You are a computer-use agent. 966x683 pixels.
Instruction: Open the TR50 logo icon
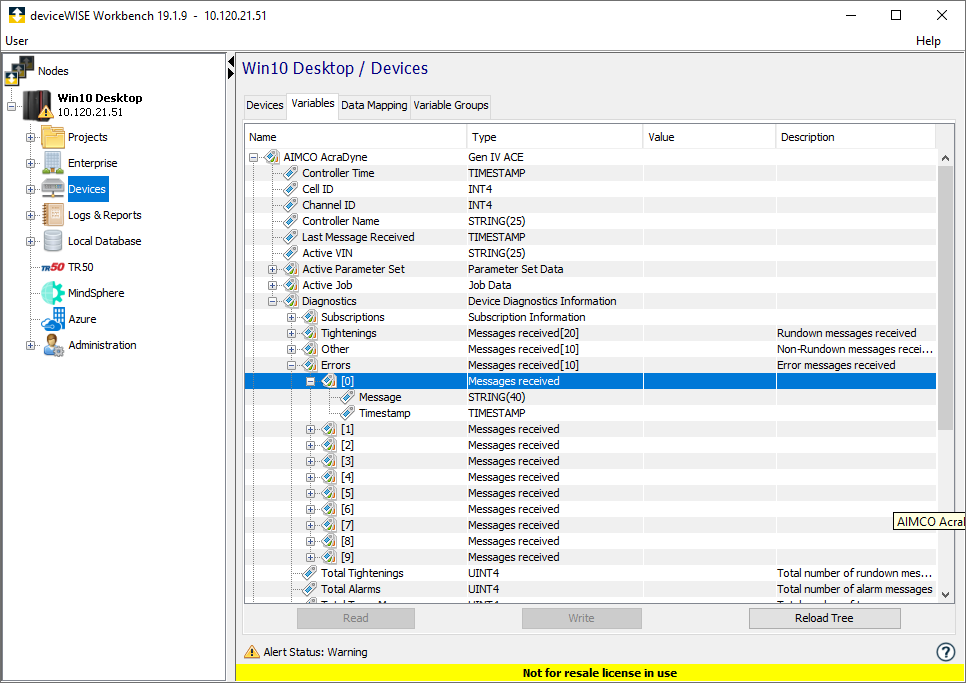tap(53, 267)
